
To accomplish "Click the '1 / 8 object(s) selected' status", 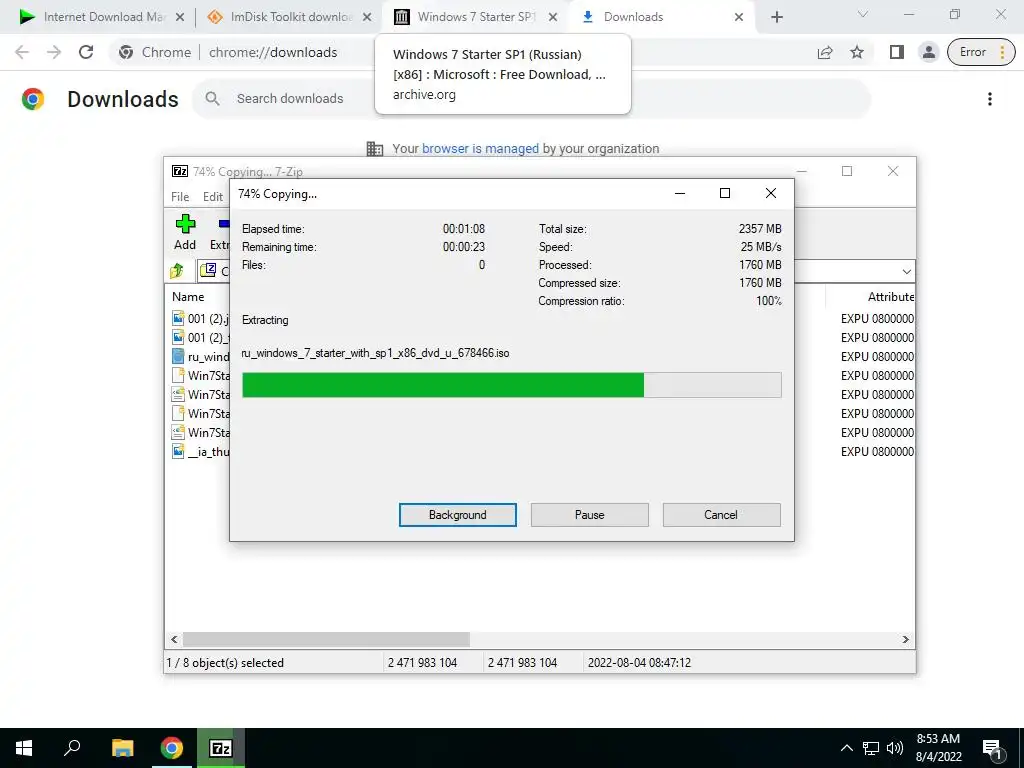I will click(x=225, y=662).
